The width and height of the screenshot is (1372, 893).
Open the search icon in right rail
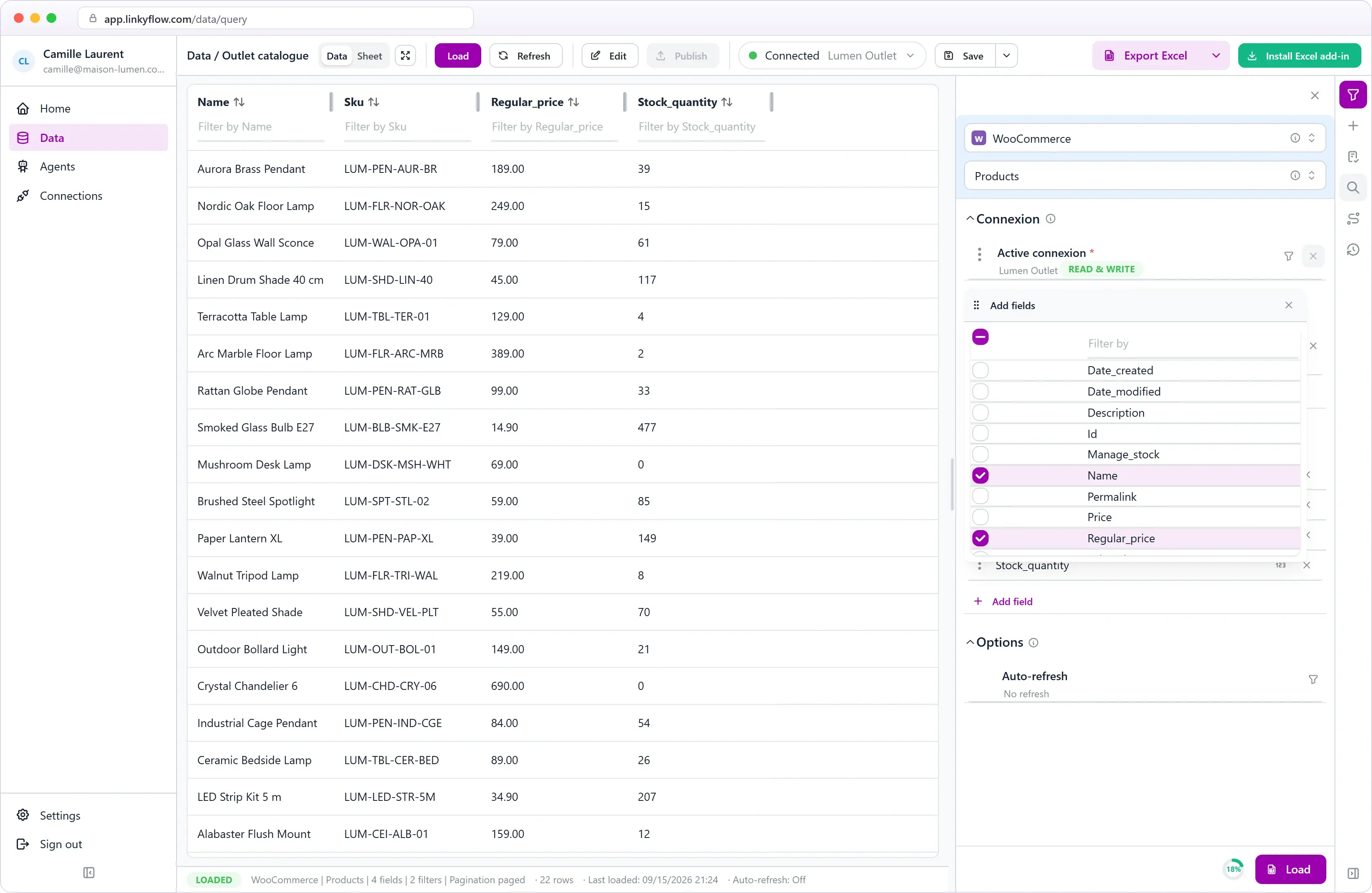tap(1352, 188)
